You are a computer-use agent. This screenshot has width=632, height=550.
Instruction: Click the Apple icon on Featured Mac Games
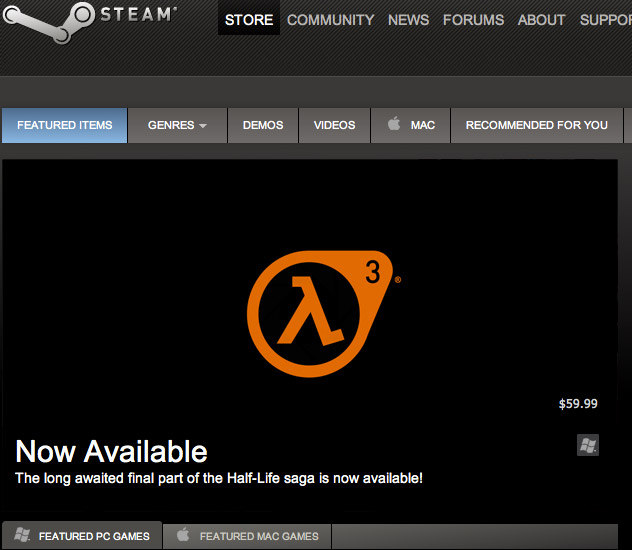tap(183, 536)
